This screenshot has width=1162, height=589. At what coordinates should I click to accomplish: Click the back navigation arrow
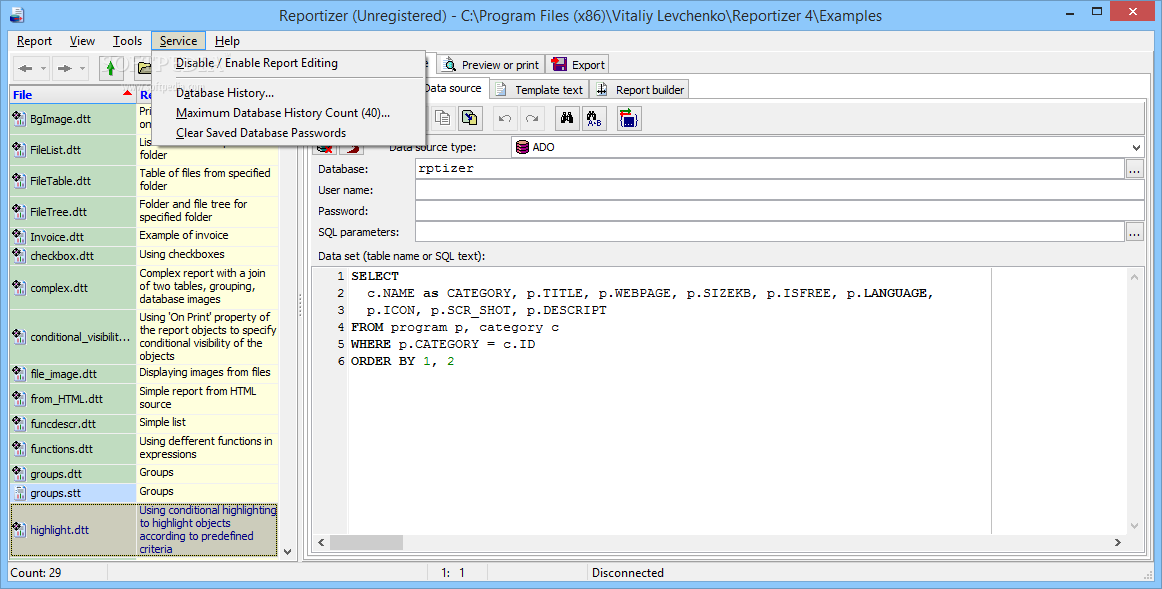click(x=25, y=68)
